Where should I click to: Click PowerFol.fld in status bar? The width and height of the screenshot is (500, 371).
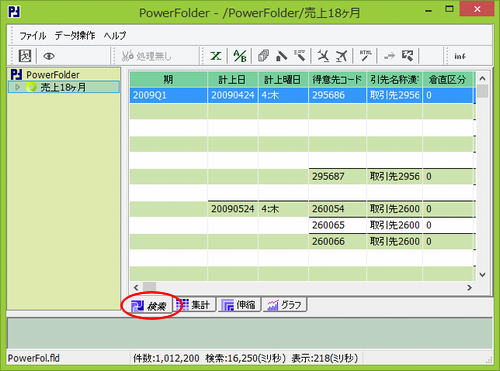[34, 358]
